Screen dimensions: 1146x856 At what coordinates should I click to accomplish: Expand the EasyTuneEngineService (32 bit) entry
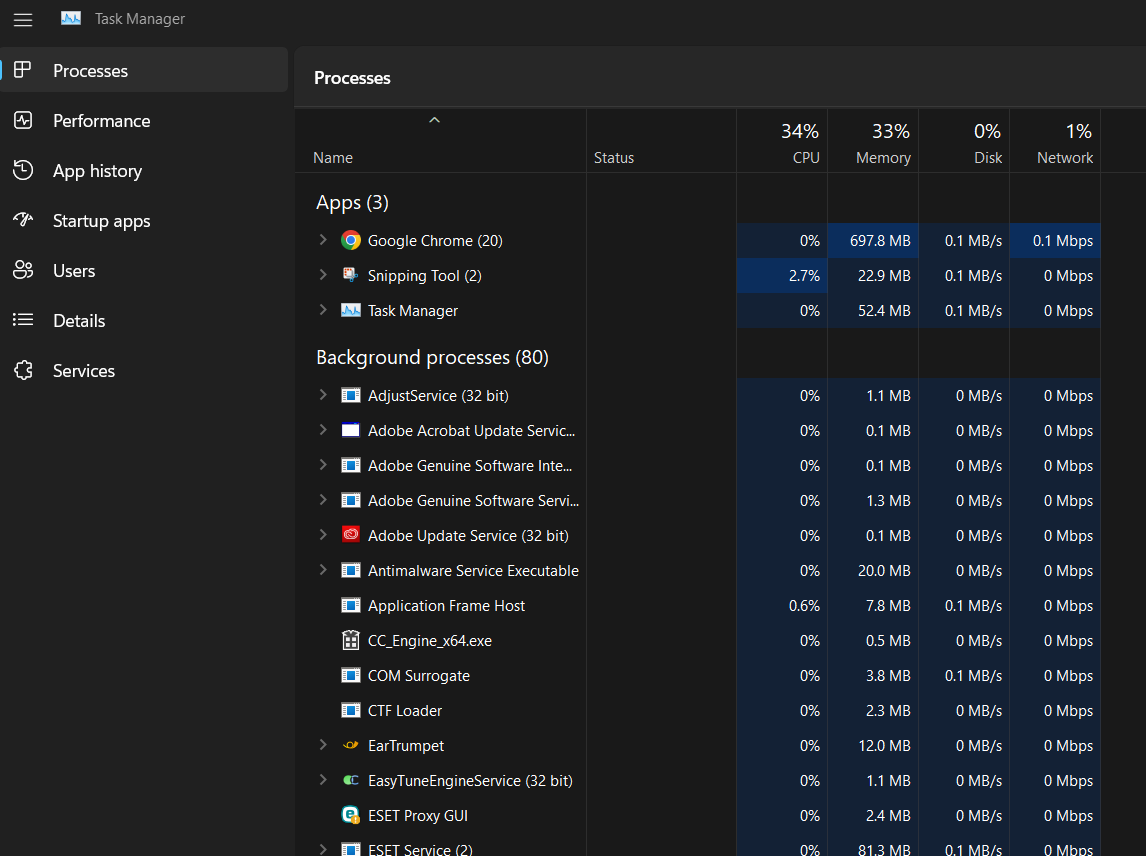pyautogui.click(x=323, y=780)
